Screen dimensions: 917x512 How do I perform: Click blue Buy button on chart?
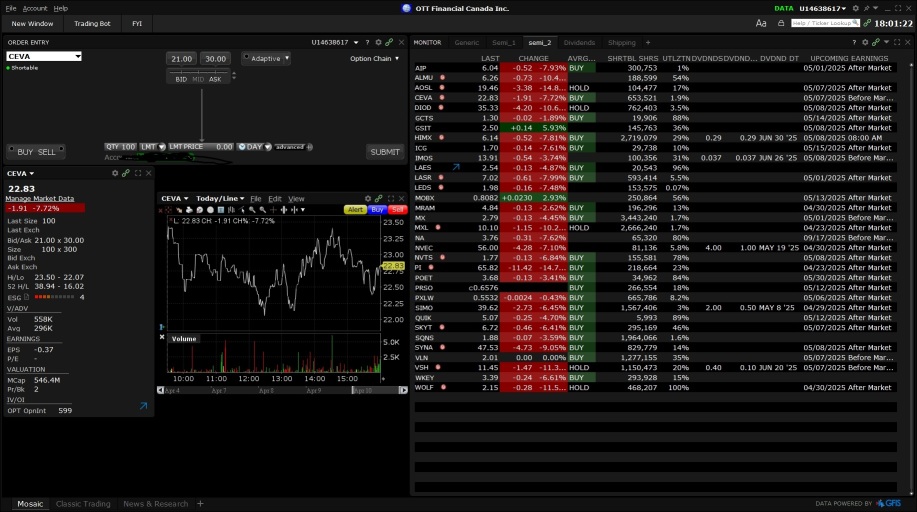coord(377,209)
